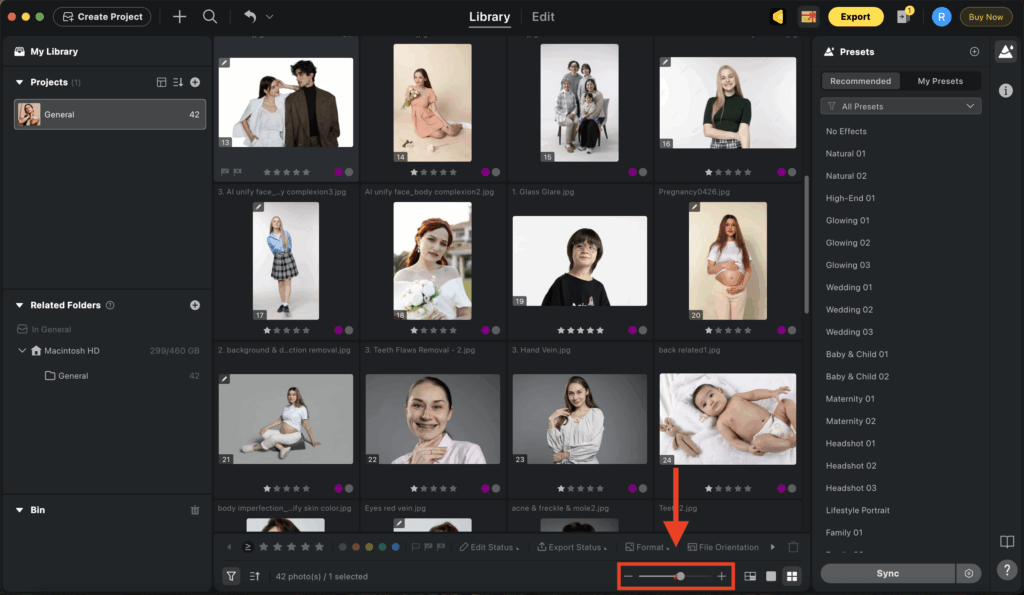Collapse the Related Folders section
1024x595 pixels.
pos(20,305)
